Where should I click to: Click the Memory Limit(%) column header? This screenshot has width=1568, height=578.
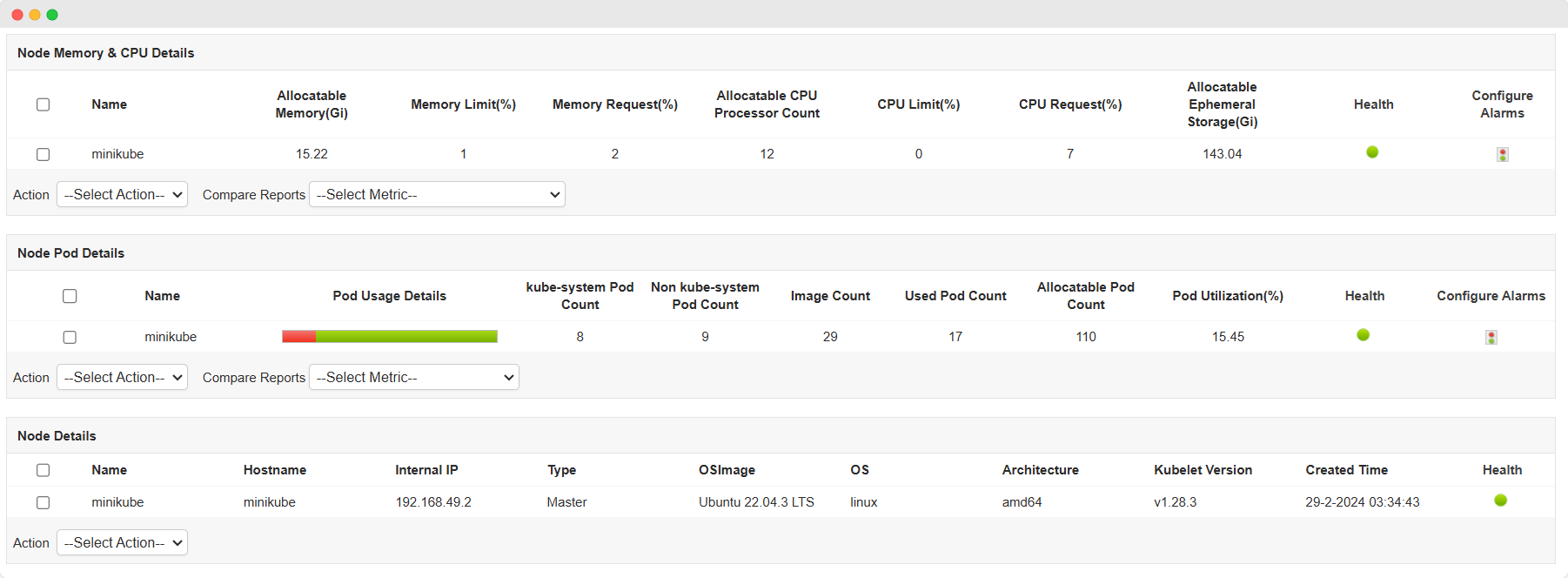pyautogui.click(x=463, y=104)
